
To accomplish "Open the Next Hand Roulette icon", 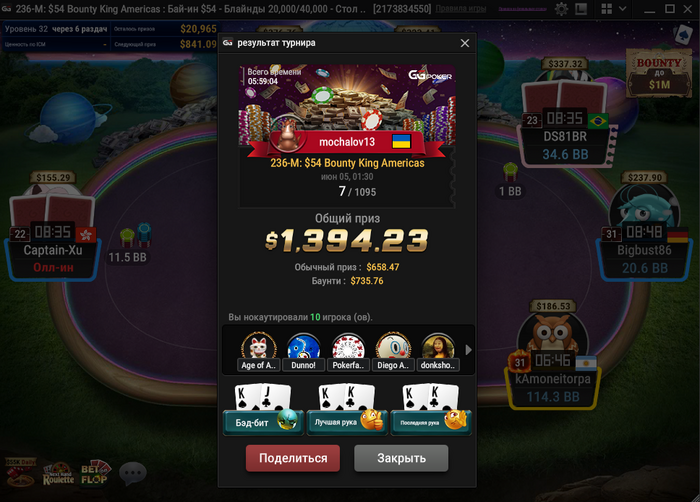I will point(58,474).
